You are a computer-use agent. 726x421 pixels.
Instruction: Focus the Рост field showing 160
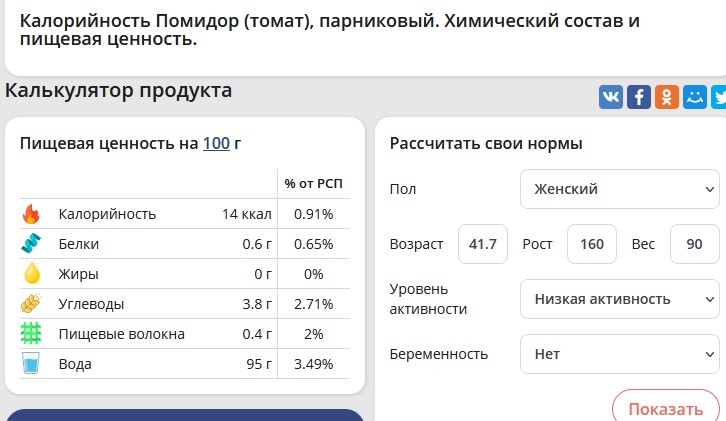click(x=591, y=244)
